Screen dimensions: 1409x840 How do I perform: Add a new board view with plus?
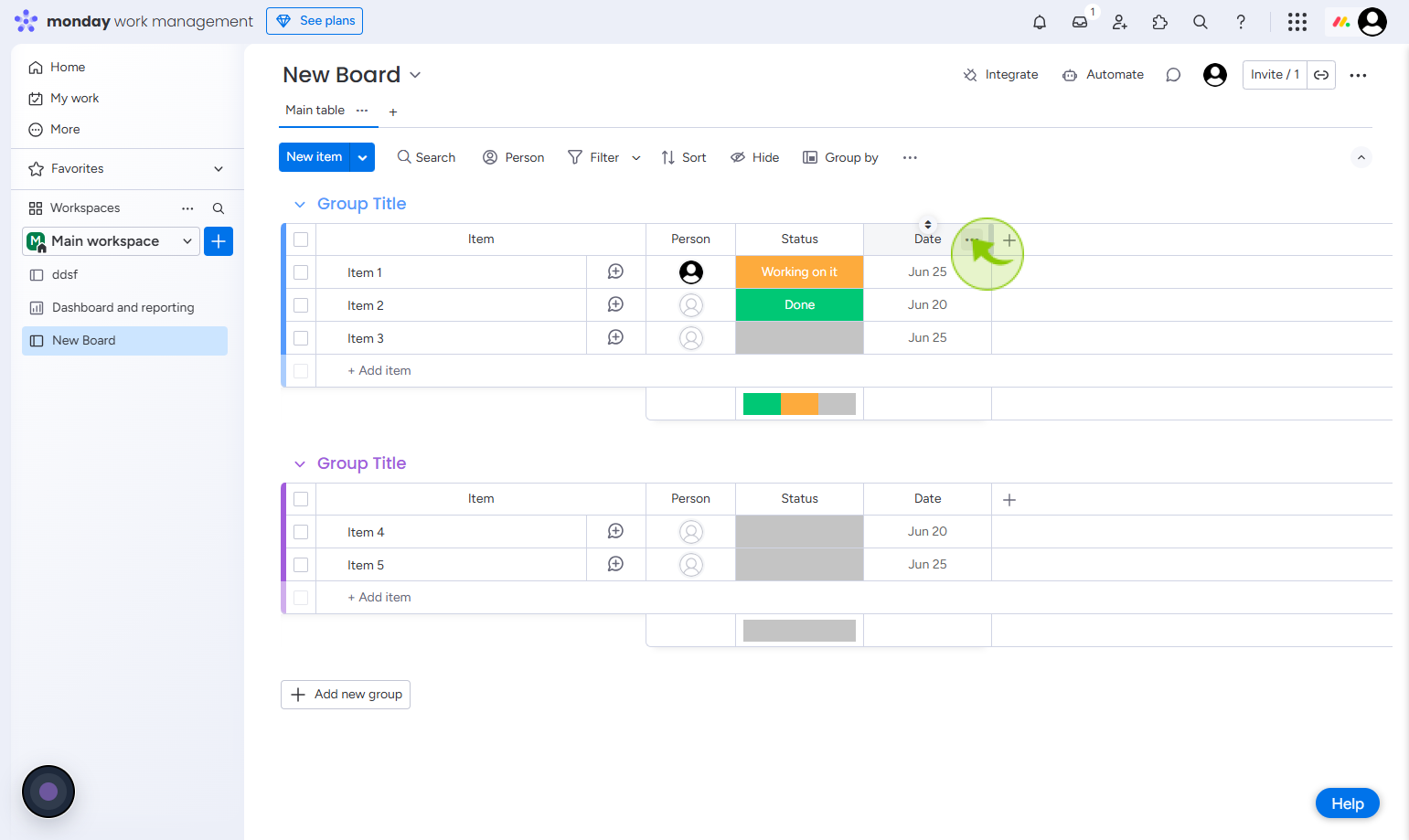point(393,112)
